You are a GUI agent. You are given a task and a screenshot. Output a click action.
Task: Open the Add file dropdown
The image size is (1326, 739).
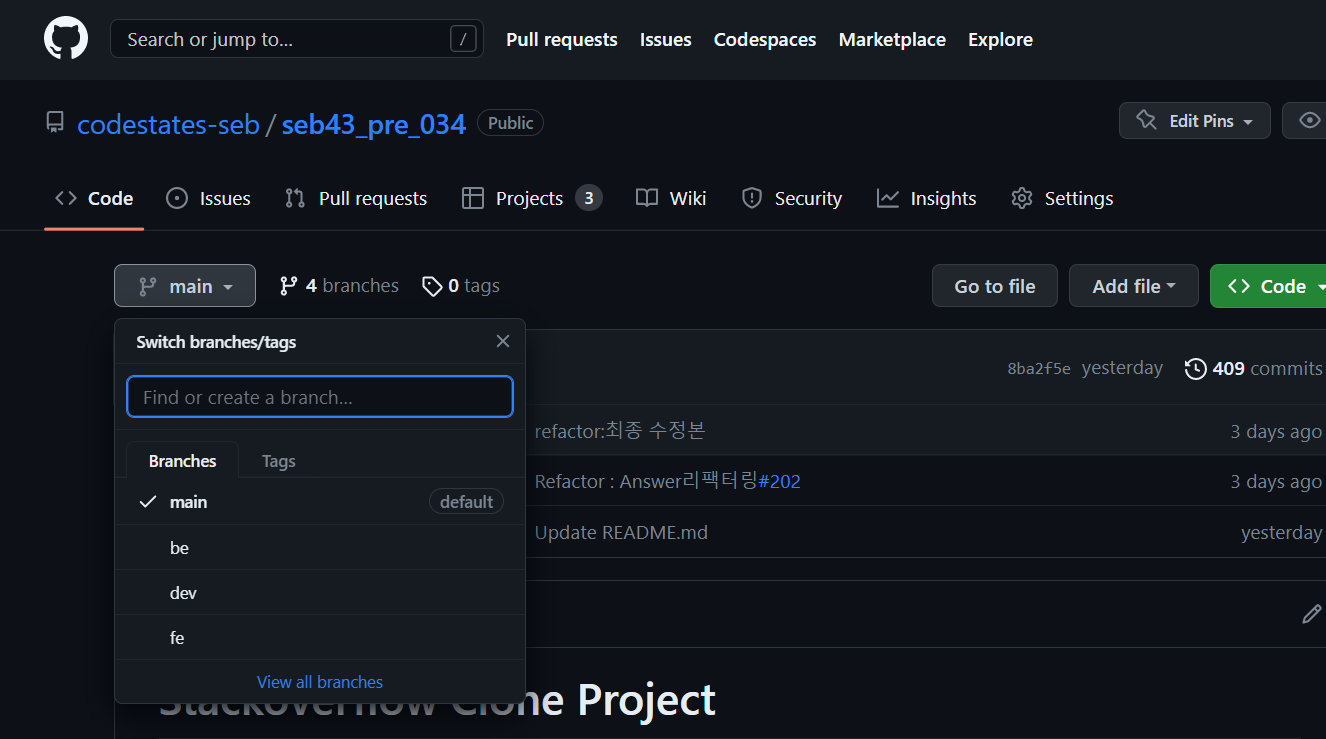(1134, 286)
